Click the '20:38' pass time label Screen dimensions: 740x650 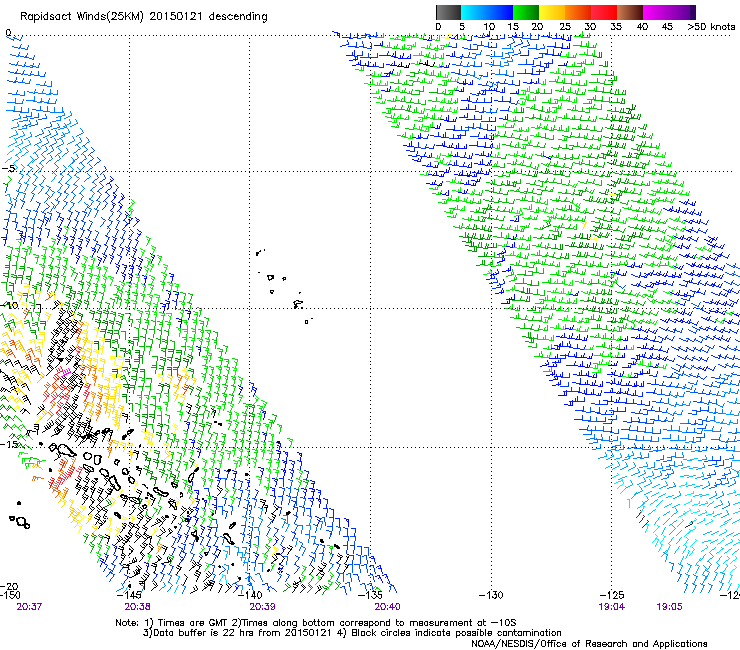[137, 606]
